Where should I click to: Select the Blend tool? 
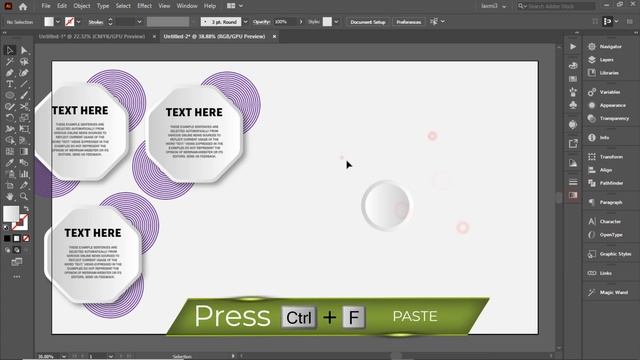[x=24, y=163]
